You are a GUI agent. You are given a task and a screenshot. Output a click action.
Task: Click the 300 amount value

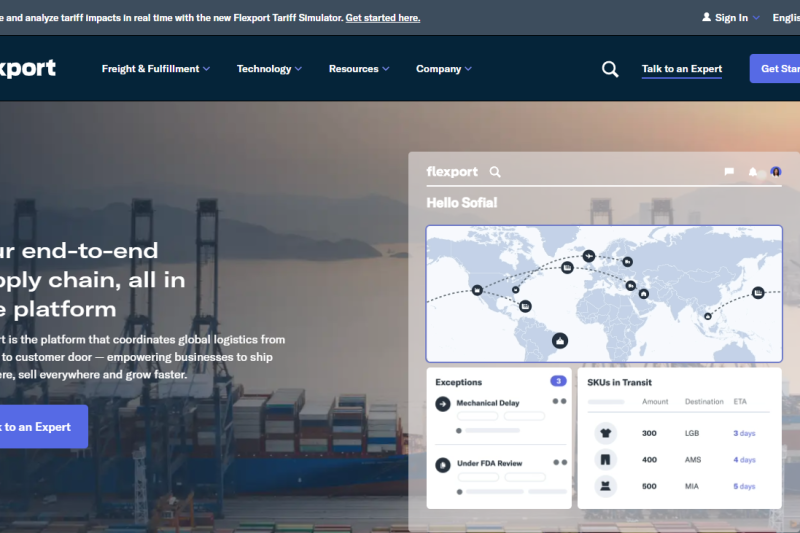tap(649, 433)
